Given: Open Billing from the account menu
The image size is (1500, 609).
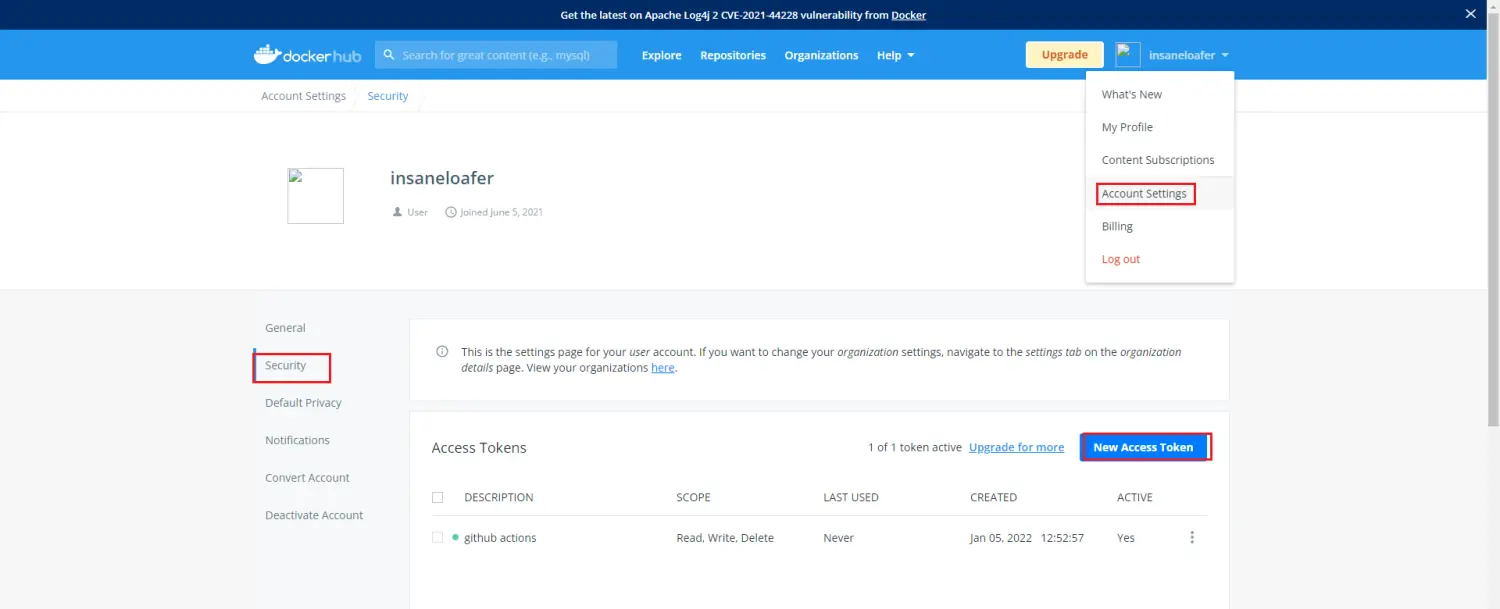Looking at the screenshot, I should click(1160, 226).
